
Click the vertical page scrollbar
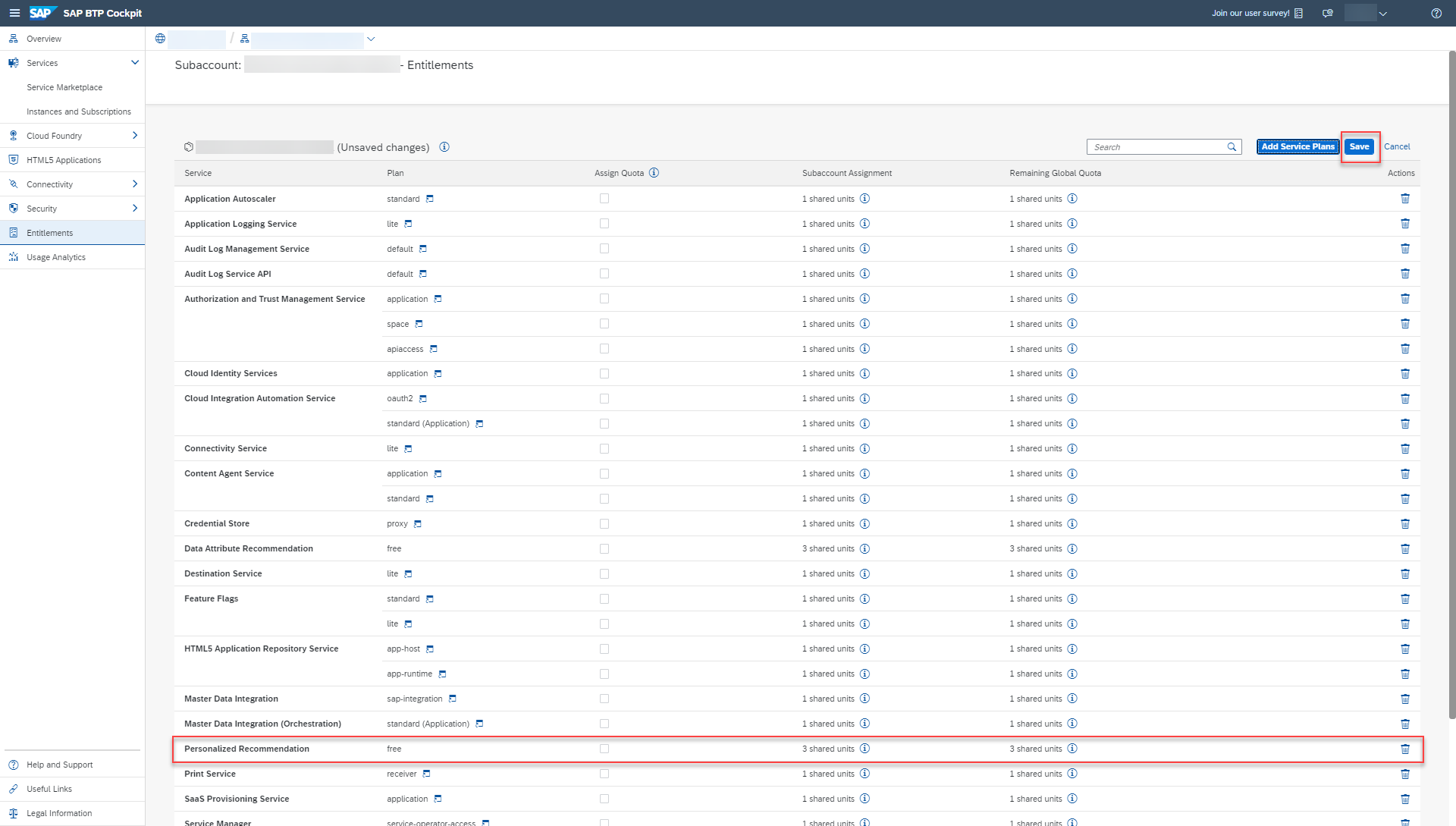1451,384
